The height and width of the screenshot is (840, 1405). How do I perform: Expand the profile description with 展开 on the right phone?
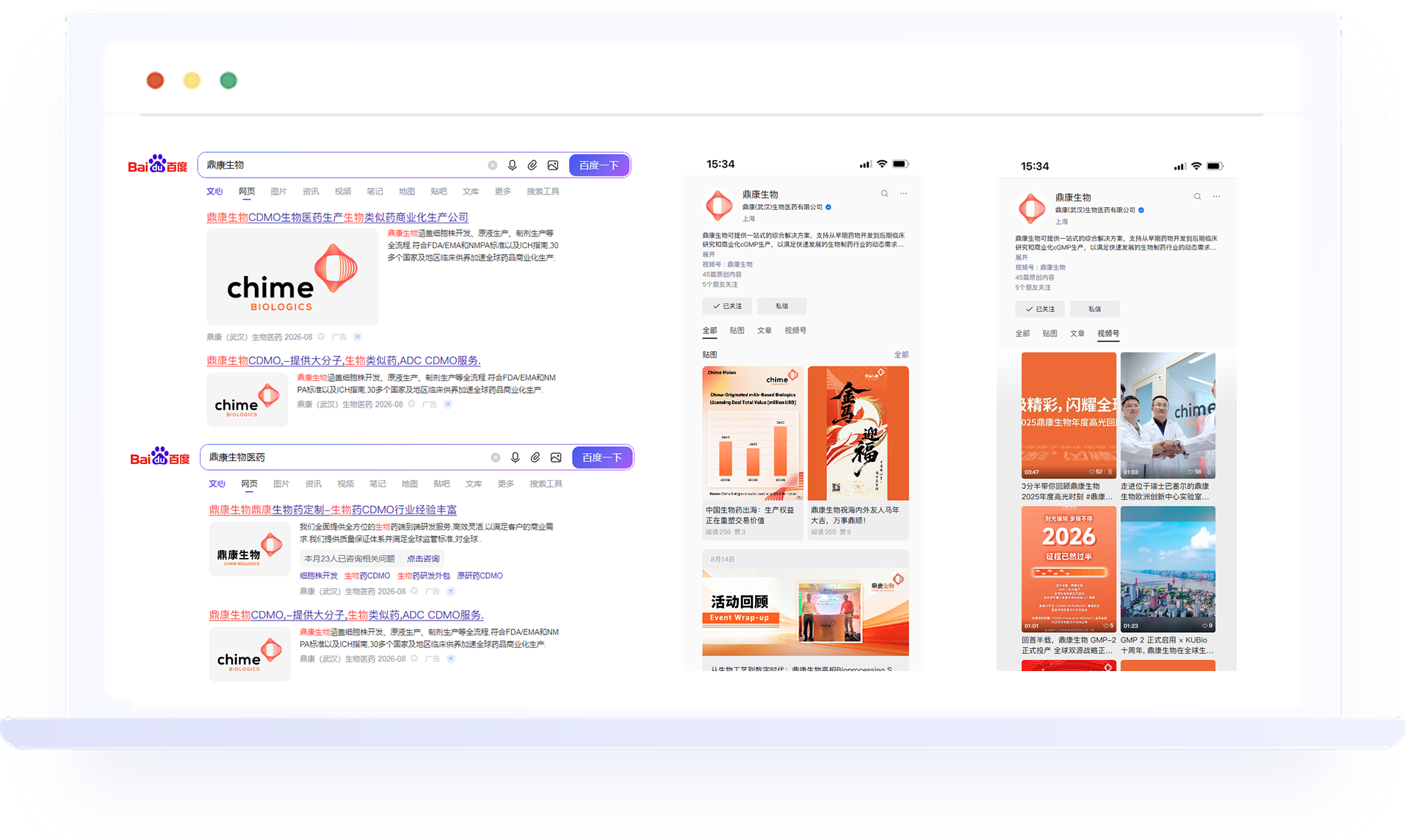click(x=1022, y=257)
